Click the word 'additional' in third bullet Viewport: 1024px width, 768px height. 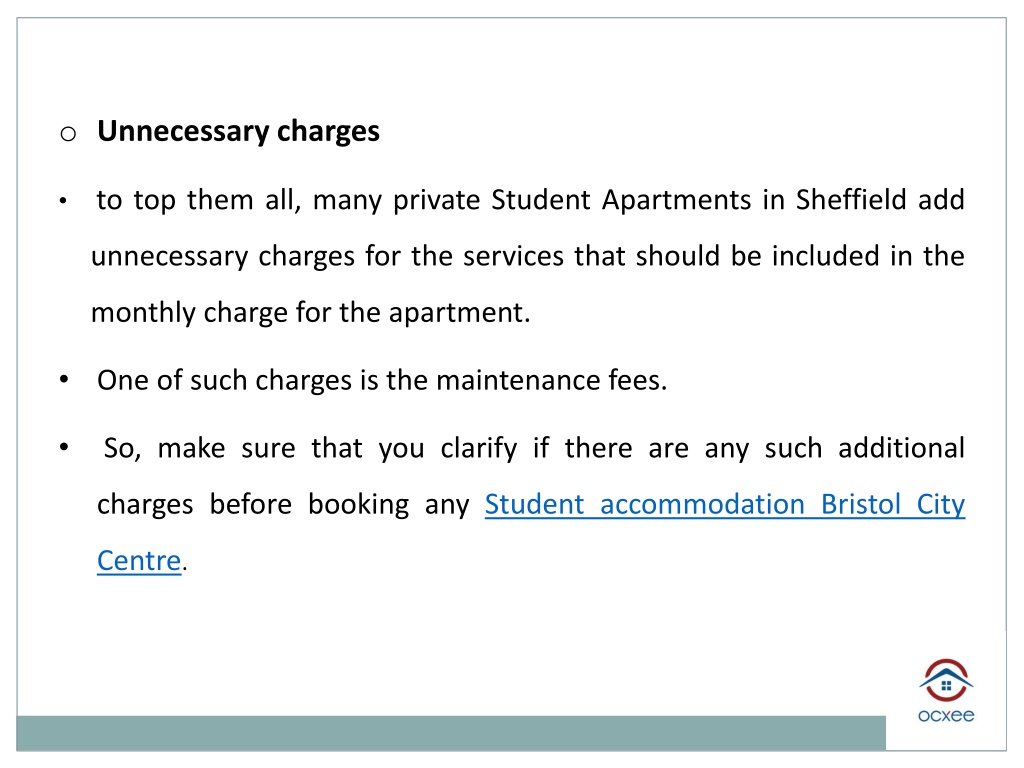tap(901, 448)
